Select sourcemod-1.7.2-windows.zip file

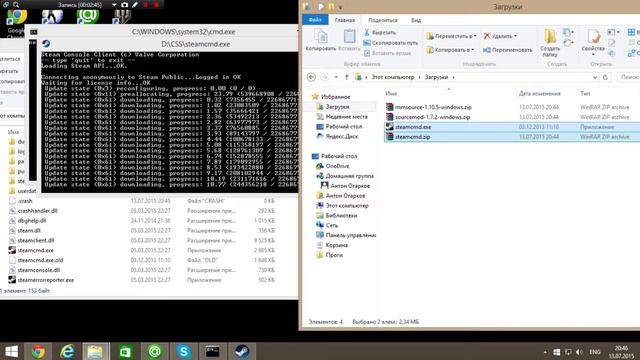coord(432,117)
